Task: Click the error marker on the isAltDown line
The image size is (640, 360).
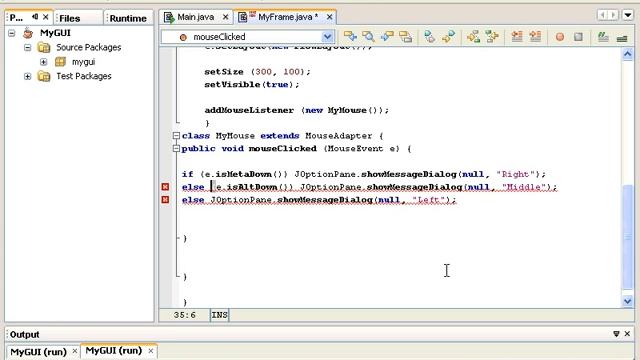Action: pos(165,187)
